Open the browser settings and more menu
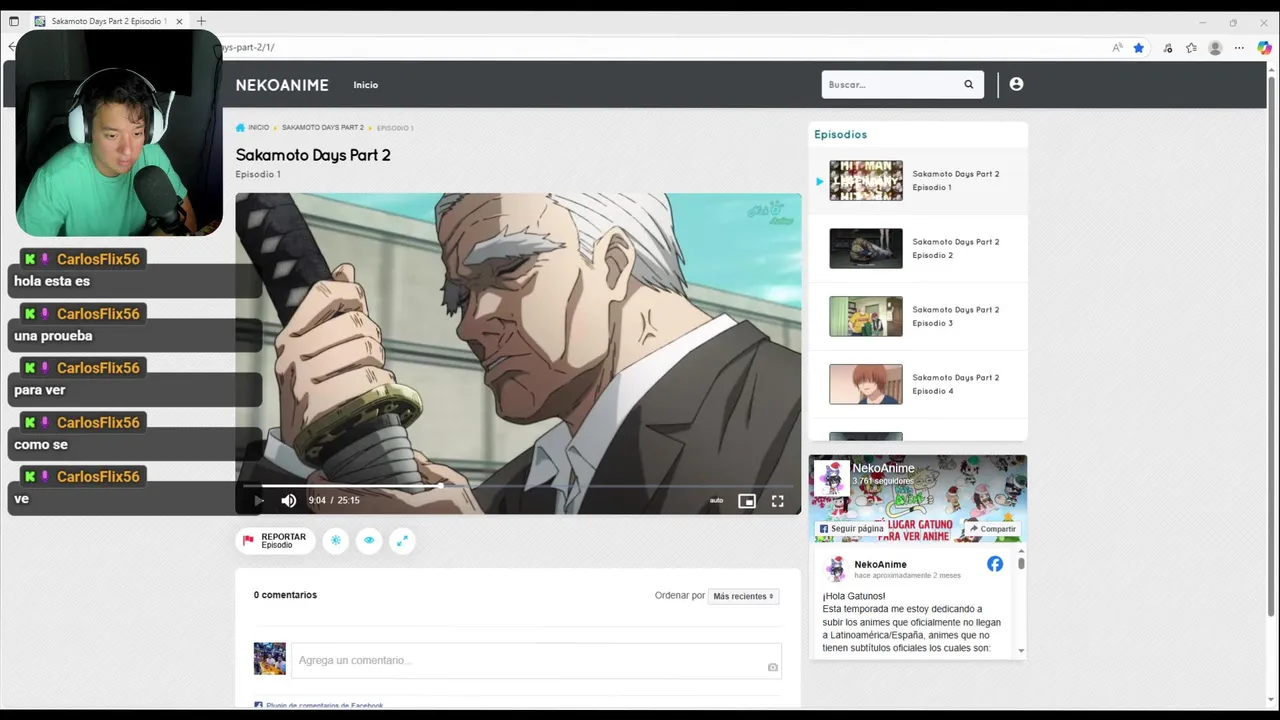Viewport: 1280px width, 720px height. (1239, 47)
